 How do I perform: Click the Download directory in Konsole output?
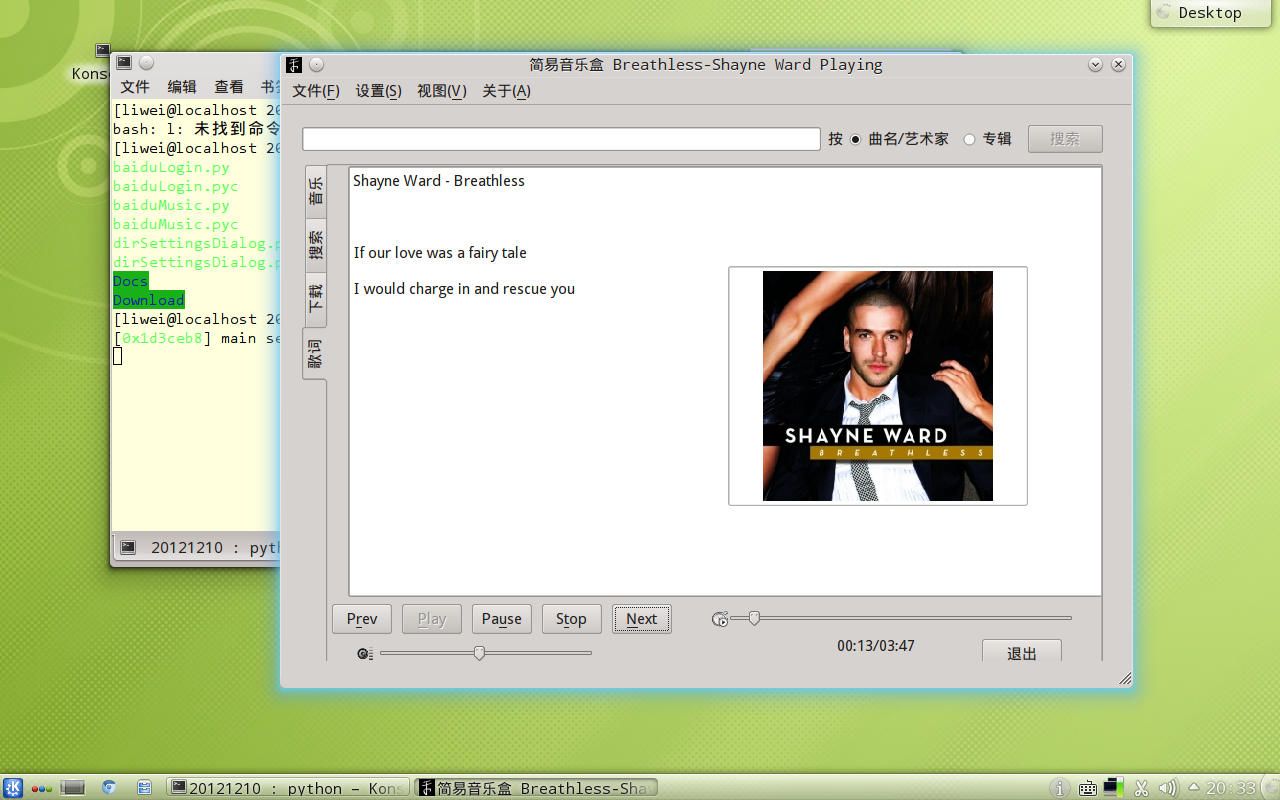[149, 301]
